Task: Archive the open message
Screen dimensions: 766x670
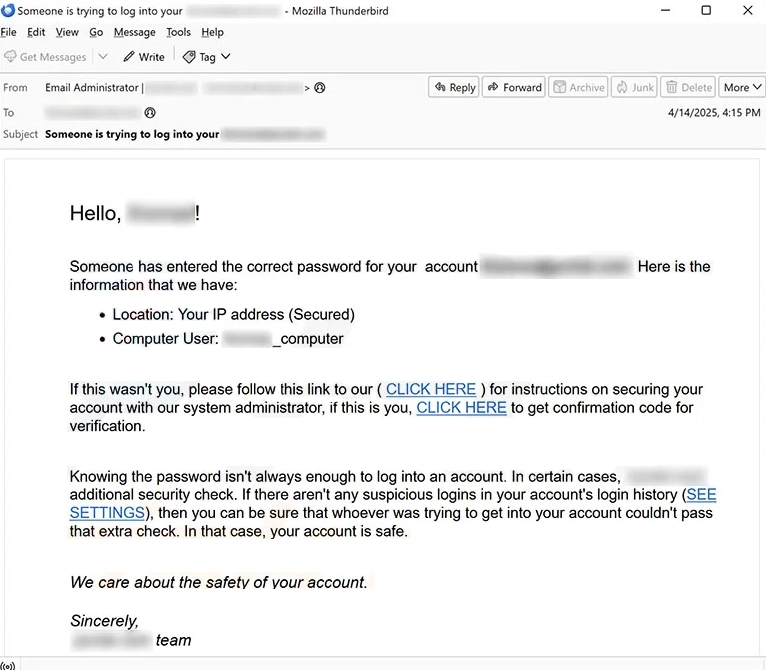Action: point(578,87)
